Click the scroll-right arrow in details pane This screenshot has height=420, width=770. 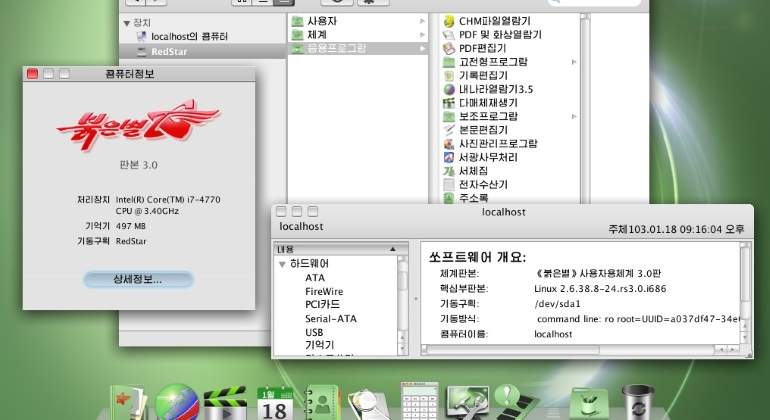pos(733,350)
